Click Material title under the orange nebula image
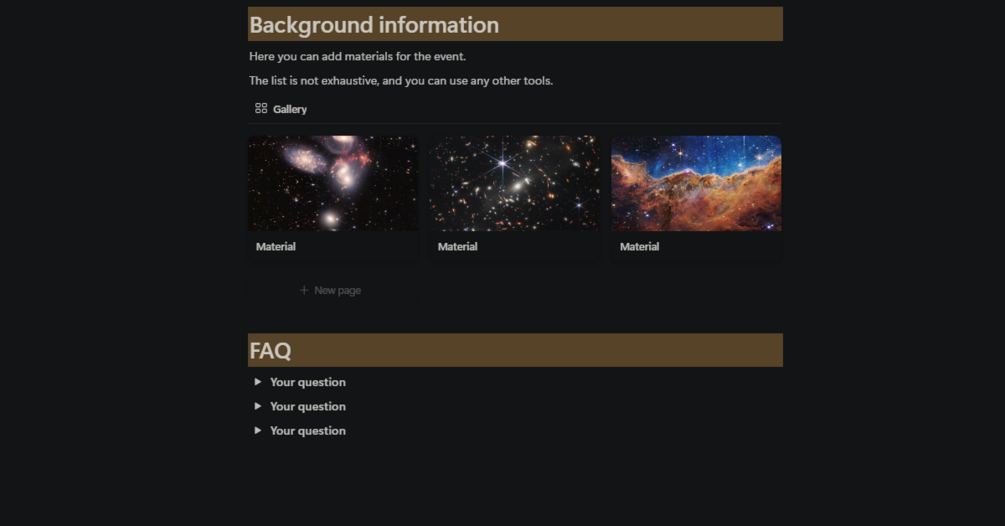The width and height of the screenshot is (1005, 526). 639,247
